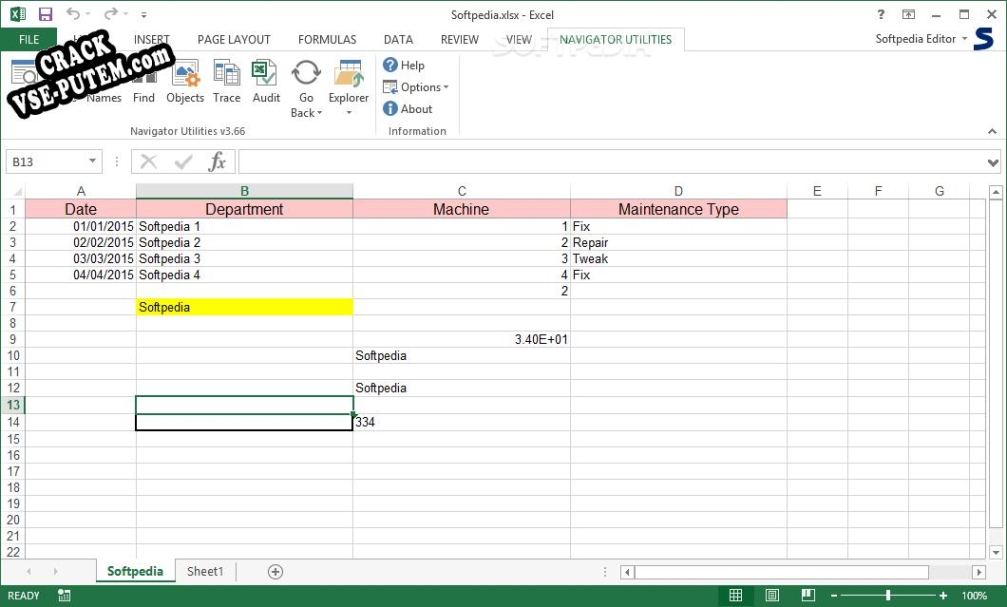This screenshot has width=1007, height=607.
Task: Click Ribbon Display Options icon
Action: (908, 14)
